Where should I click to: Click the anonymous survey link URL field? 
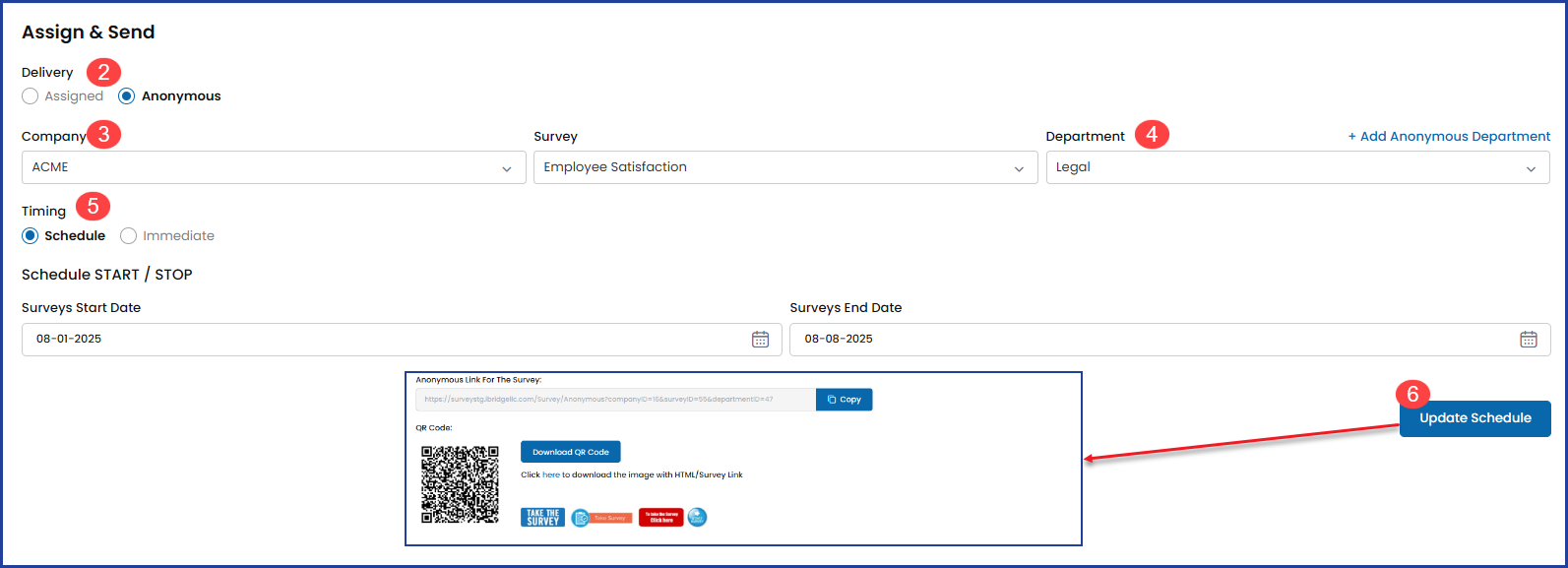tap(615, 400)
